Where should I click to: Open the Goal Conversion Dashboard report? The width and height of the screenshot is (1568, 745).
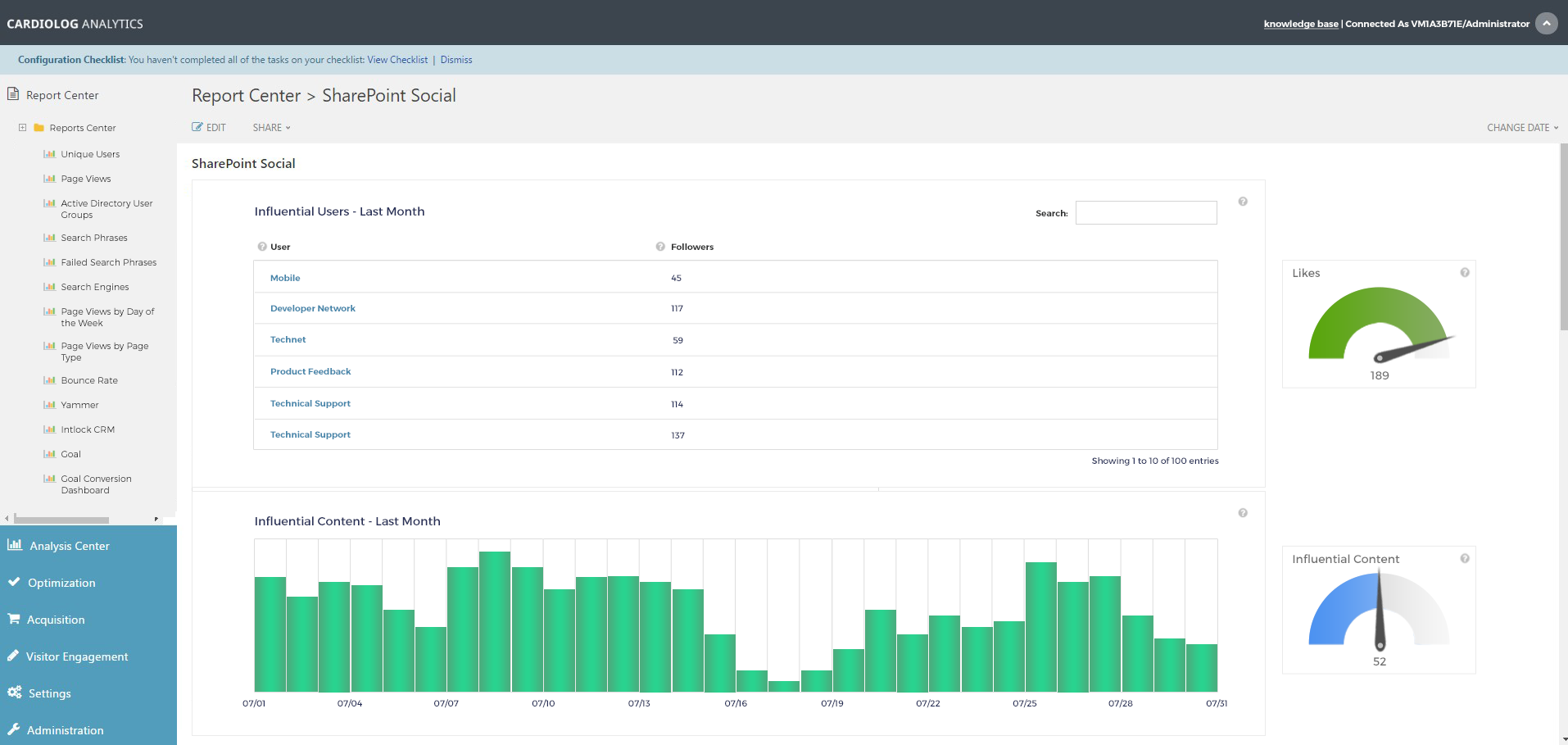click(96, 484)
